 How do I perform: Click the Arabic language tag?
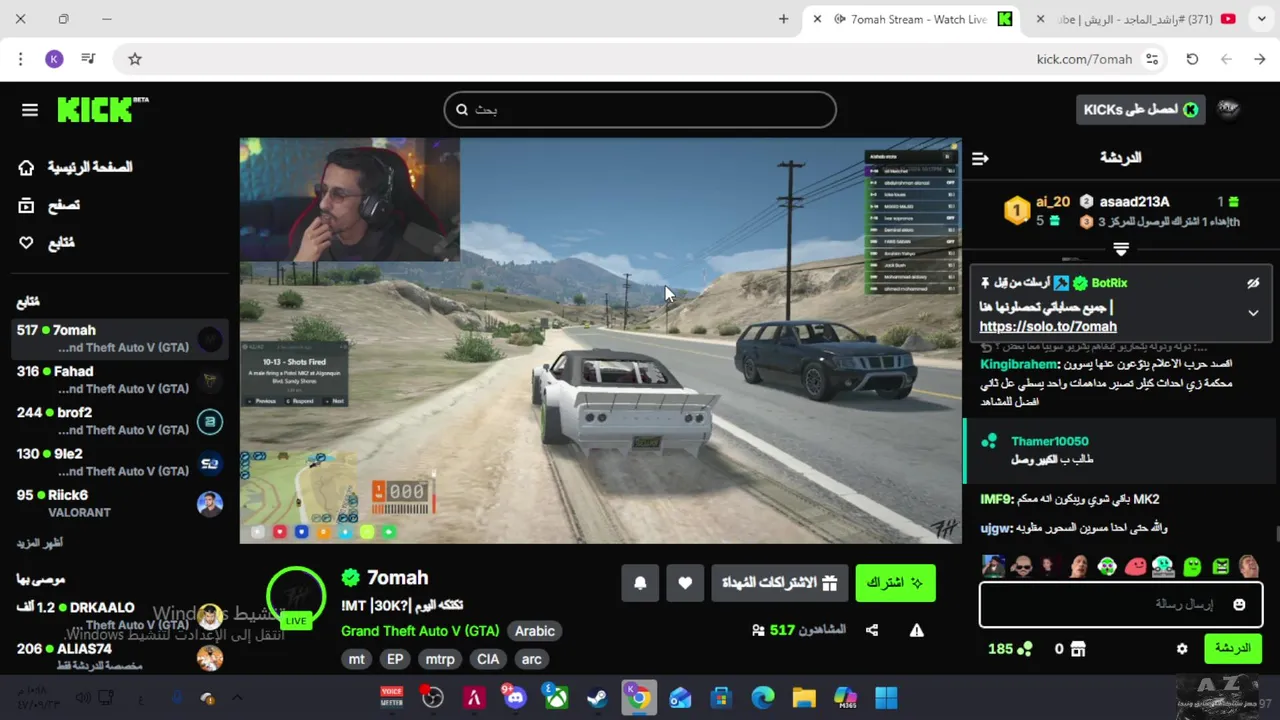coord(535,631)
